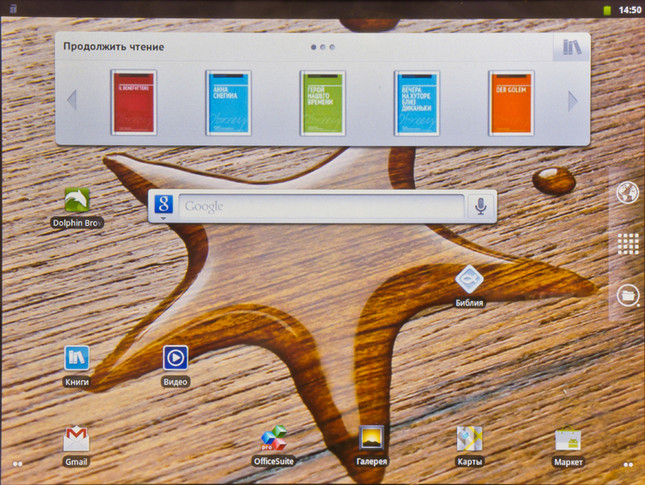645x485 pixels.
Task: Show previous books in reading widget
Action: [72, 100]
